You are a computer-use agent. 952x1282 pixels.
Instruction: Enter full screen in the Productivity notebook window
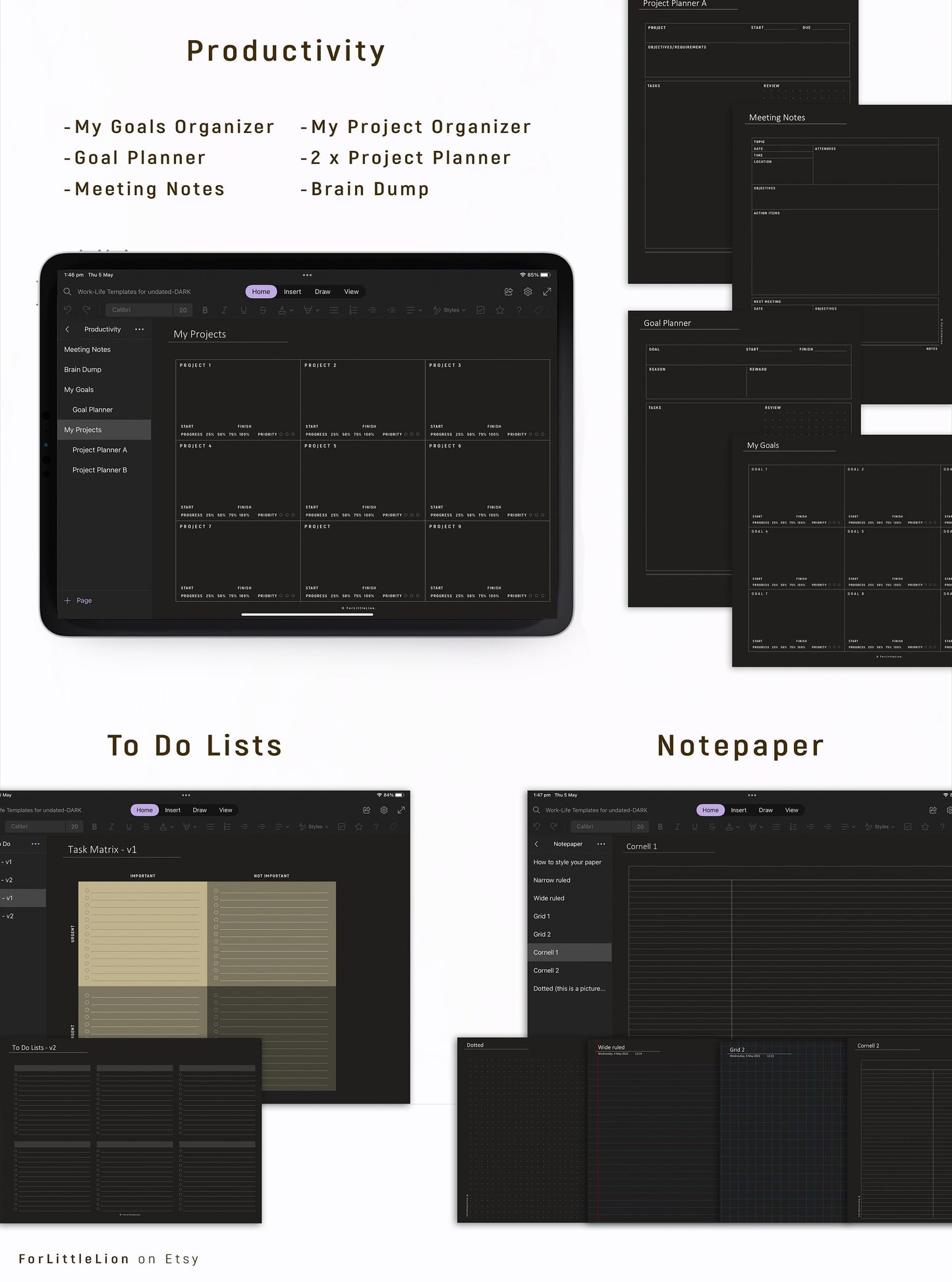tap(547, 292)
